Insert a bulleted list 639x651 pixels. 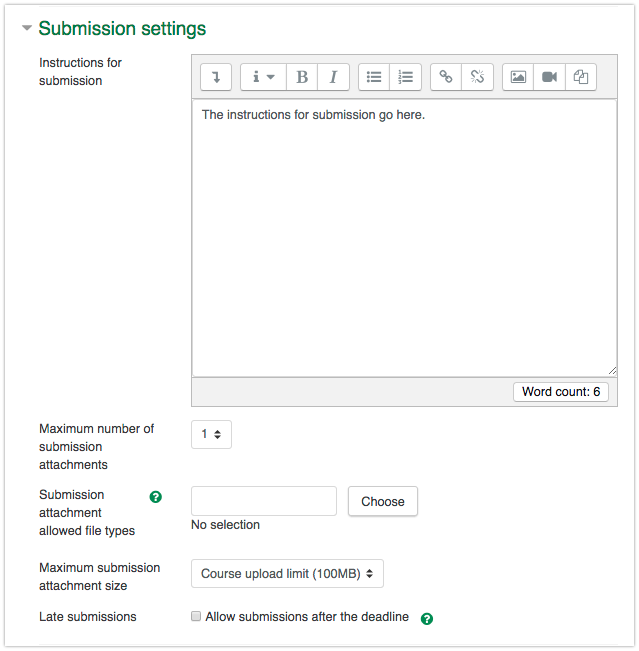(374, 77)
